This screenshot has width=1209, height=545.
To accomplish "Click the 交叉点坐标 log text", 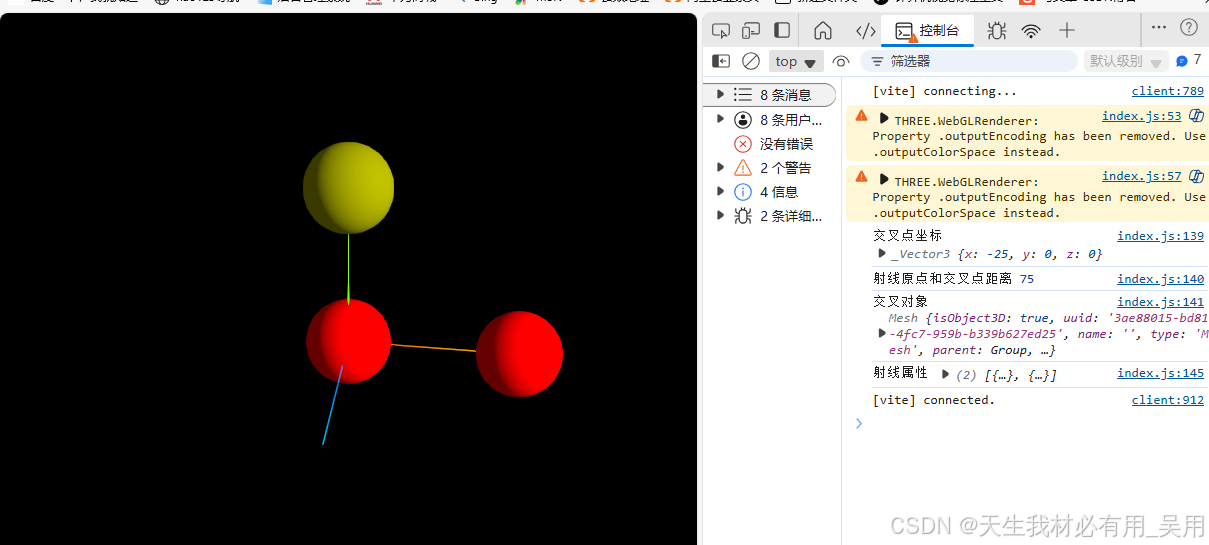I will pyautogui.click(x=907, y=236).
